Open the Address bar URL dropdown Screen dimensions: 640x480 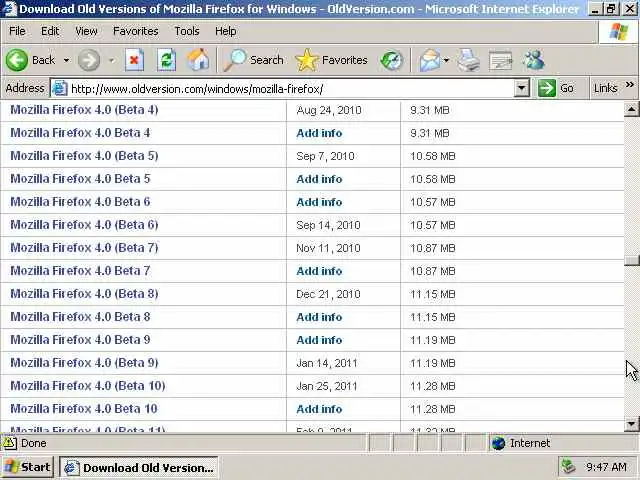(x=522, y=88)
